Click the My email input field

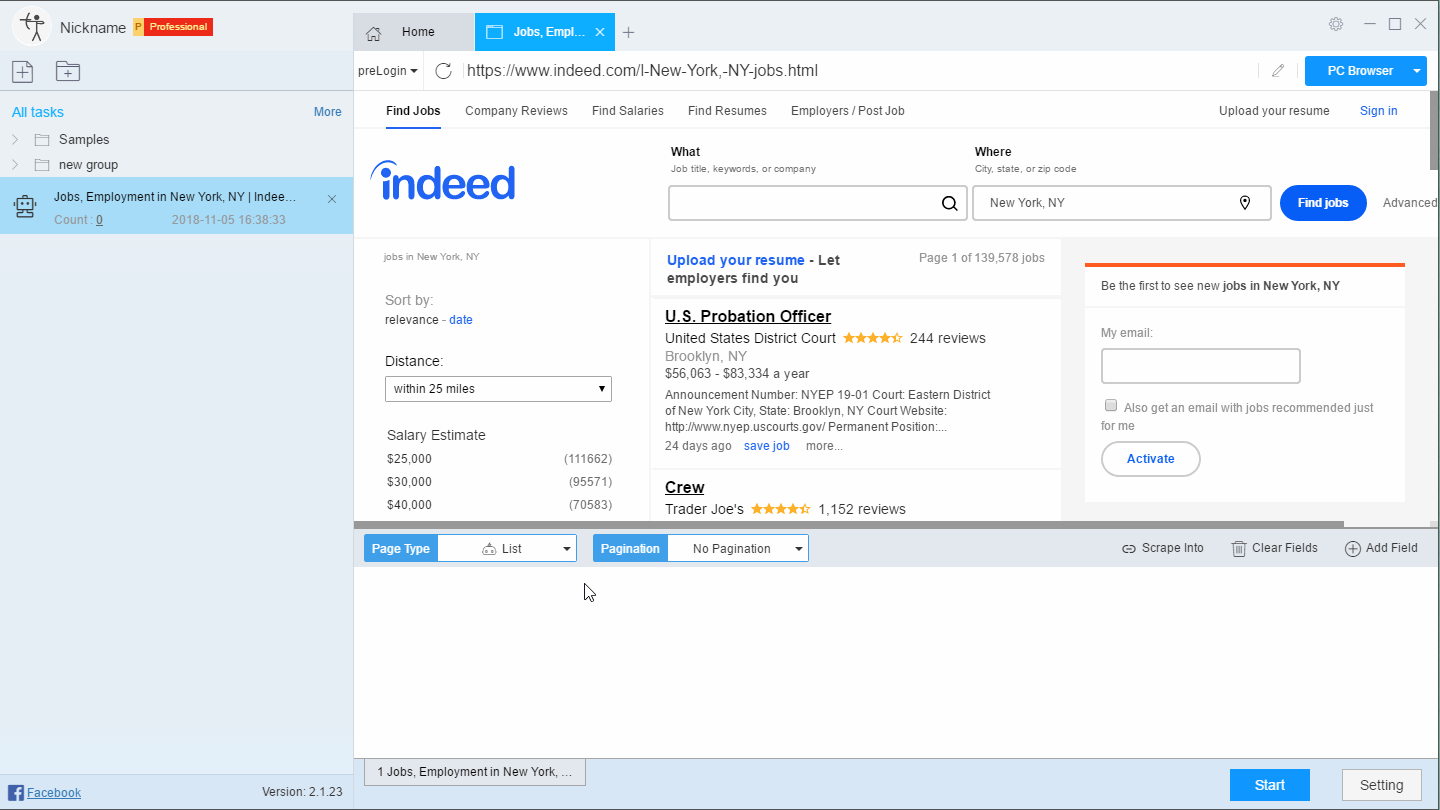1201,366
